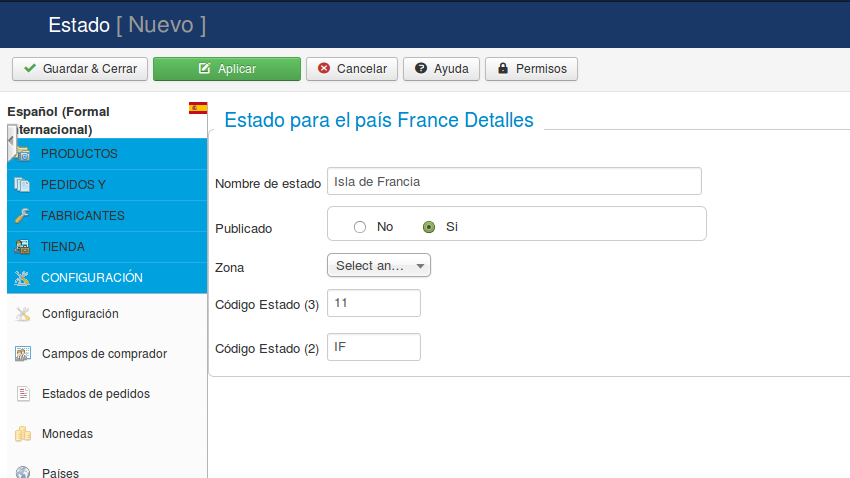Focus the Nombre de estado text field
This screenshot has height=478, width=850.
[514, 182]
